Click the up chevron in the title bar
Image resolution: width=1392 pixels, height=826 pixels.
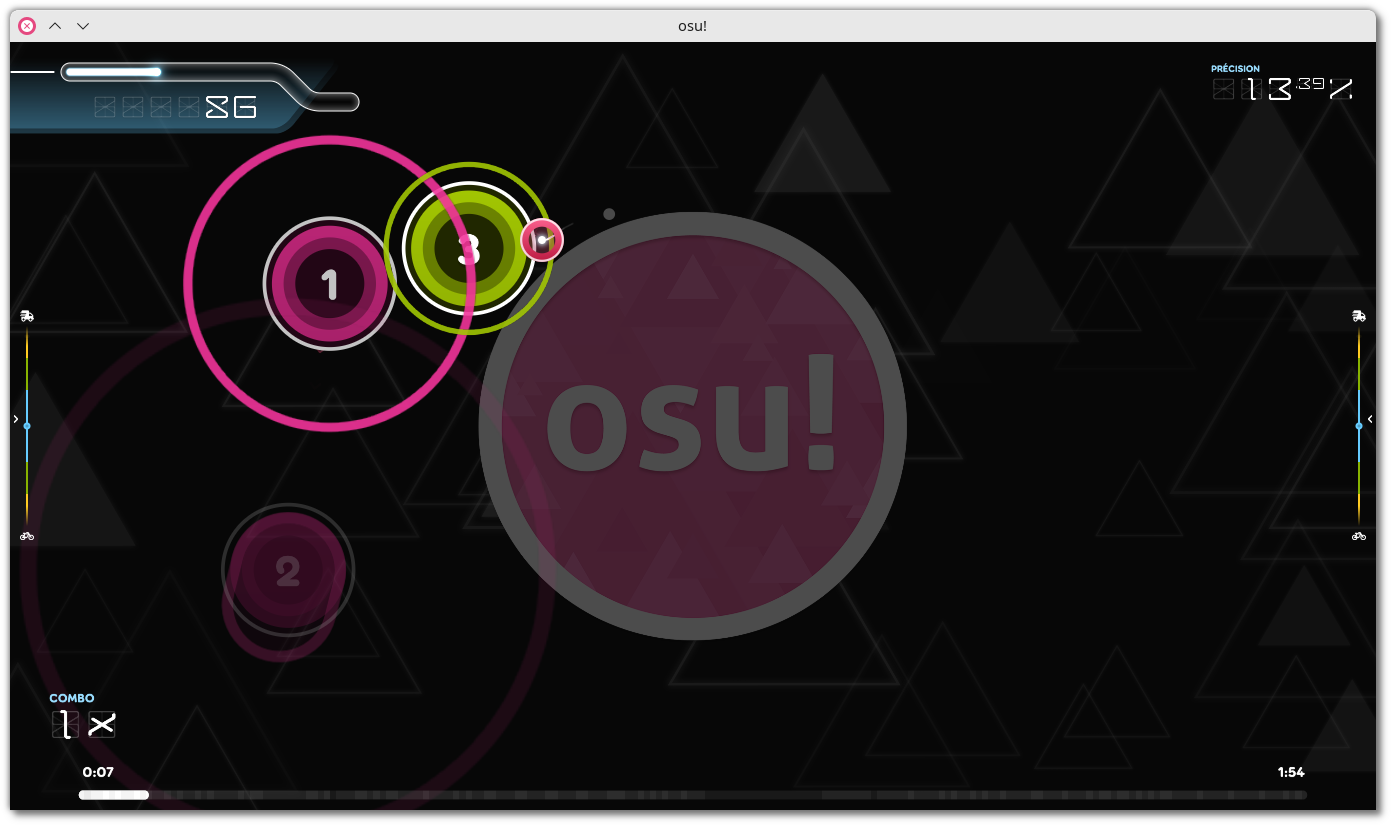55,26
